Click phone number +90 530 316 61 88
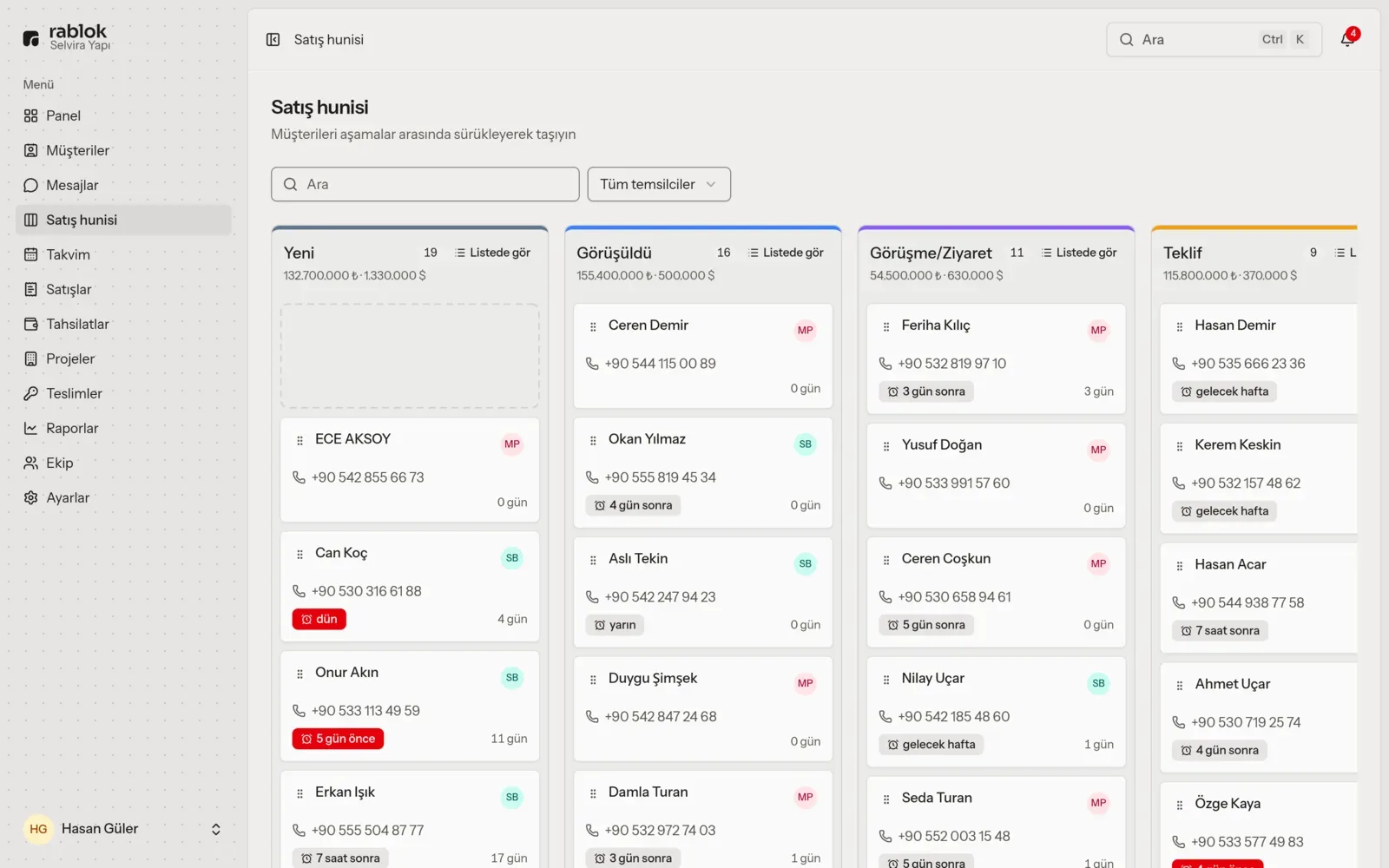Image resolution: width=1389 pixels, height=868 pixels. click(x=366, y=591)
